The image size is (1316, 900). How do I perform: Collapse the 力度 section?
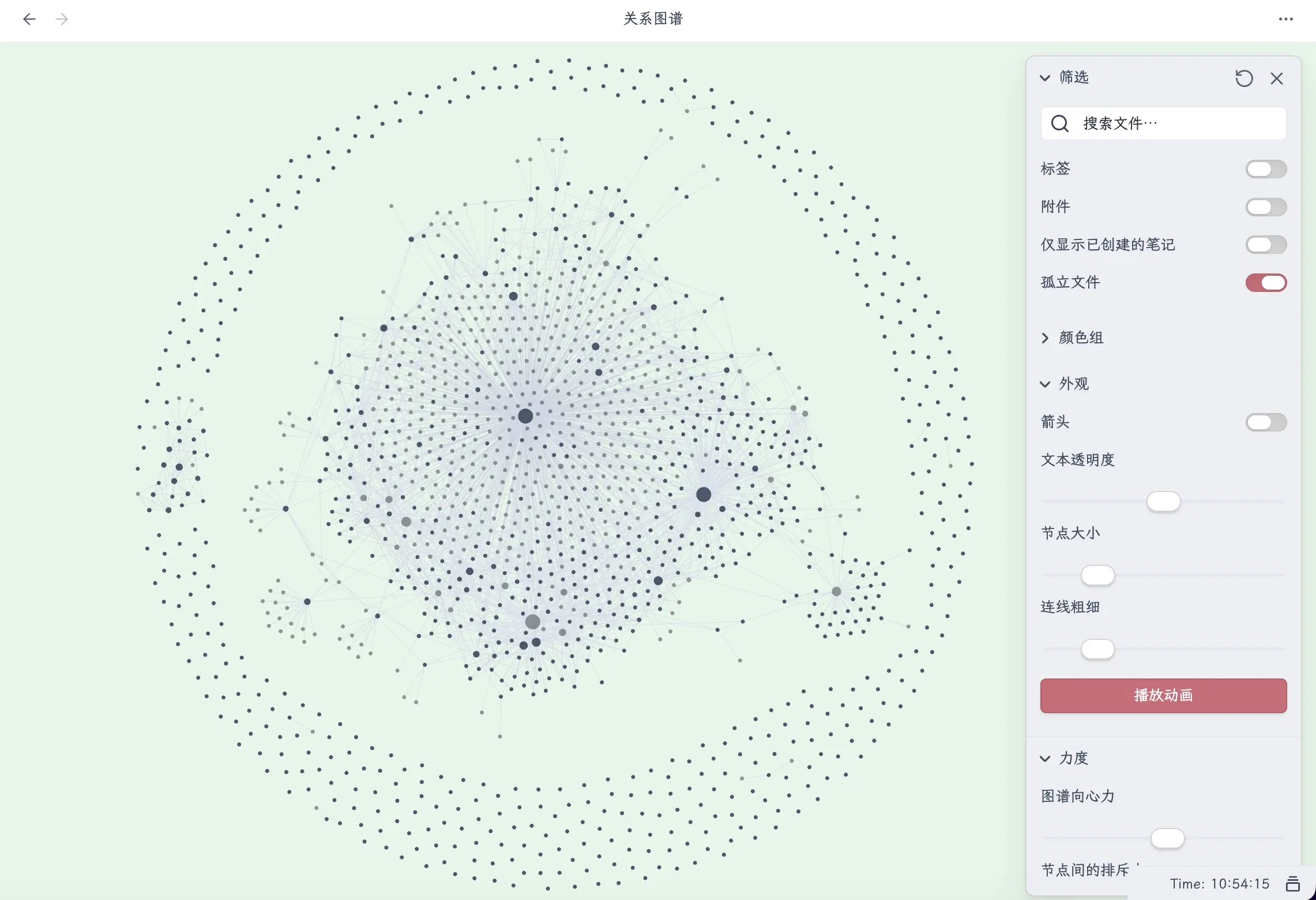coord(1045,759)
